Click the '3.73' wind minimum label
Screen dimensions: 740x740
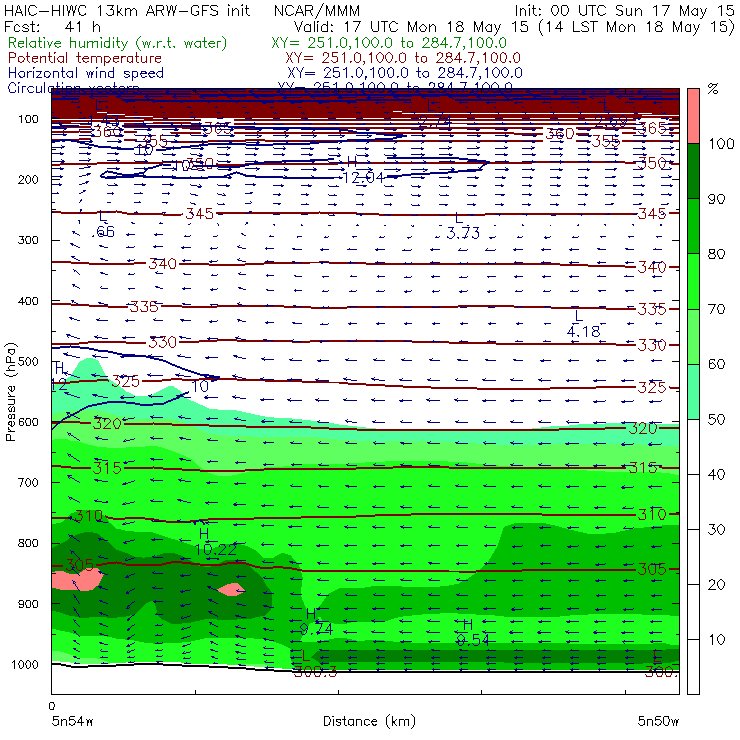tap(463, 233)
